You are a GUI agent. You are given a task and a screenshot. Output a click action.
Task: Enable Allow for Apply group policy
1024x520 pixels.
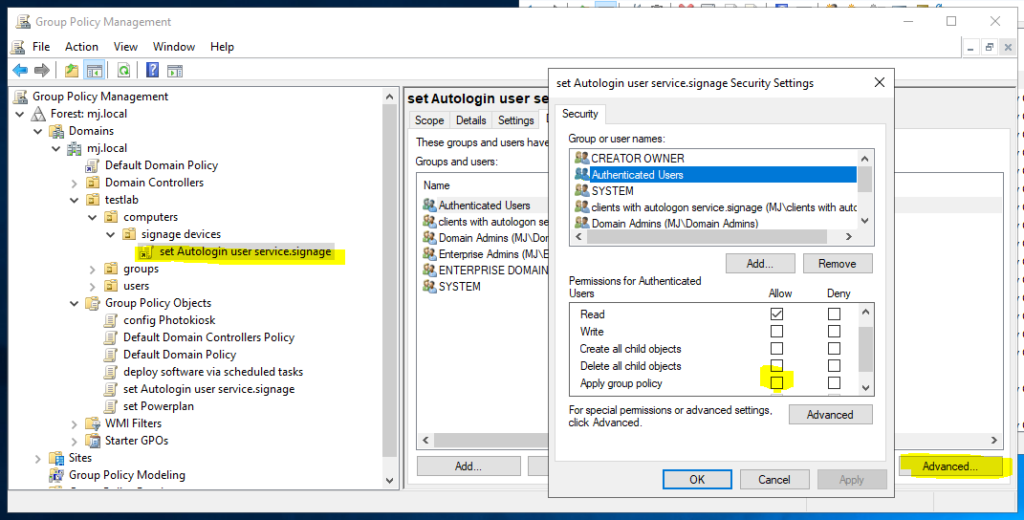(x=776, y=383)
